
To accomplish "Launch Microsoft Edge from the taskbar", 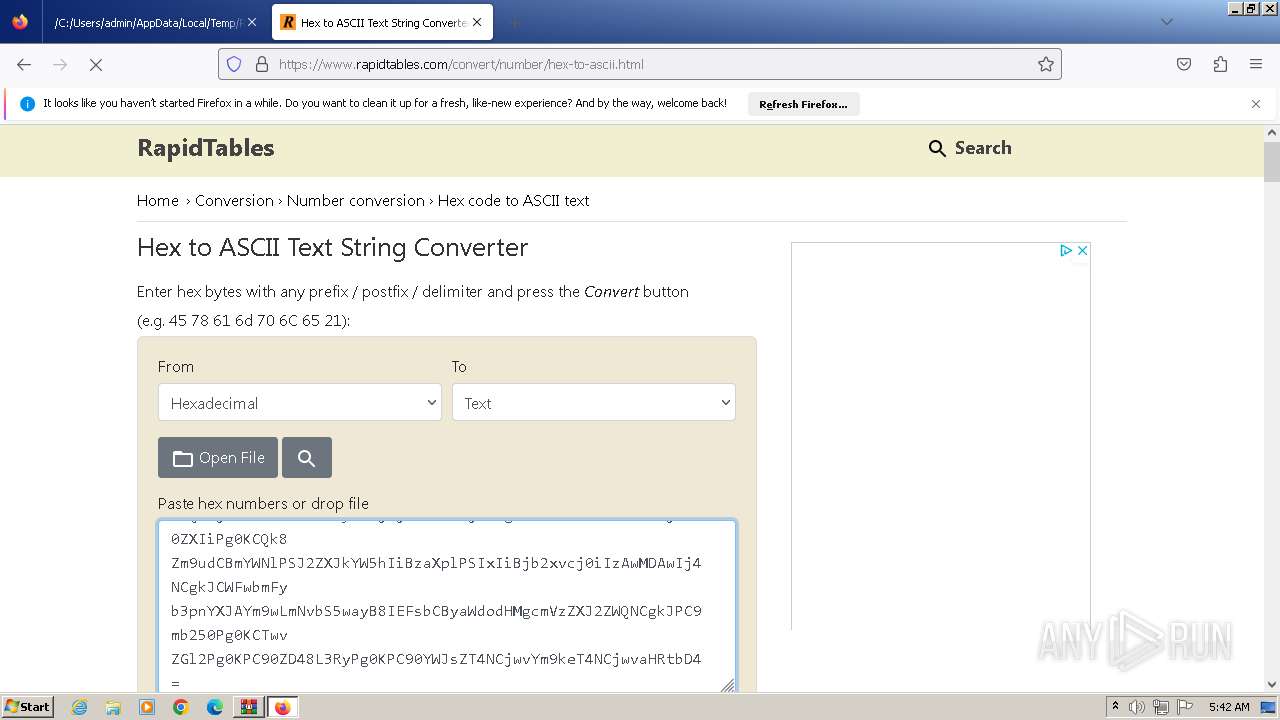I will (214, 707).
